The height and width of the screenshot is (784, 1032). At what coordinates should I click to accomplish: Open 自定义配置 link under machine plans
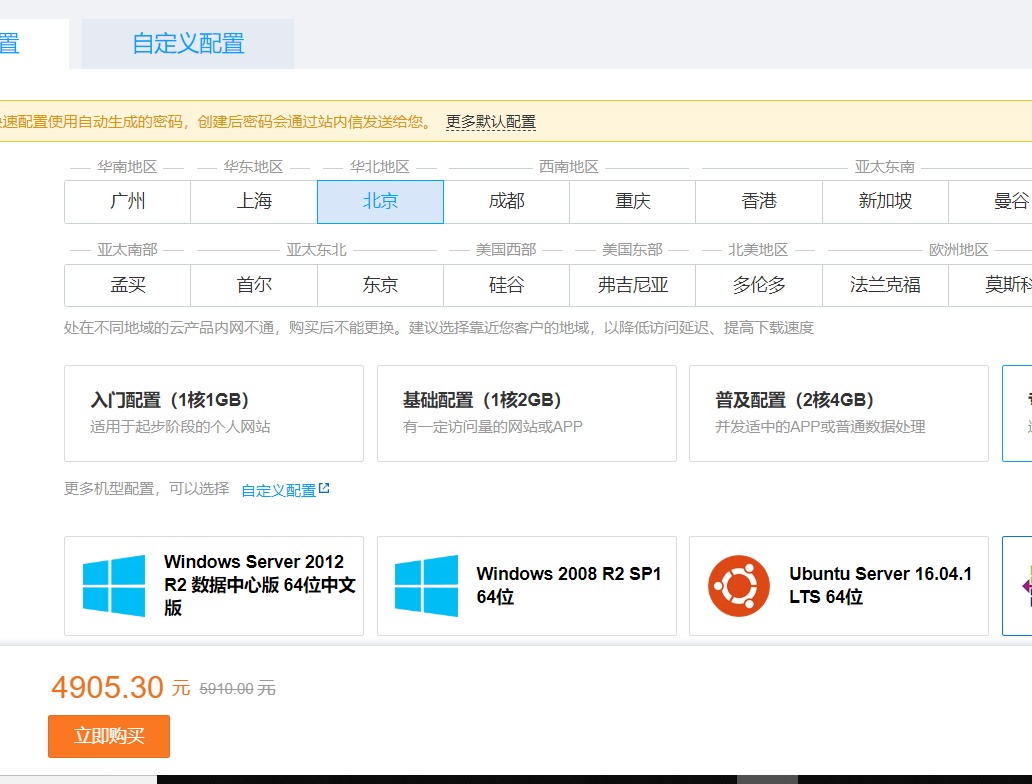point(278,490)
